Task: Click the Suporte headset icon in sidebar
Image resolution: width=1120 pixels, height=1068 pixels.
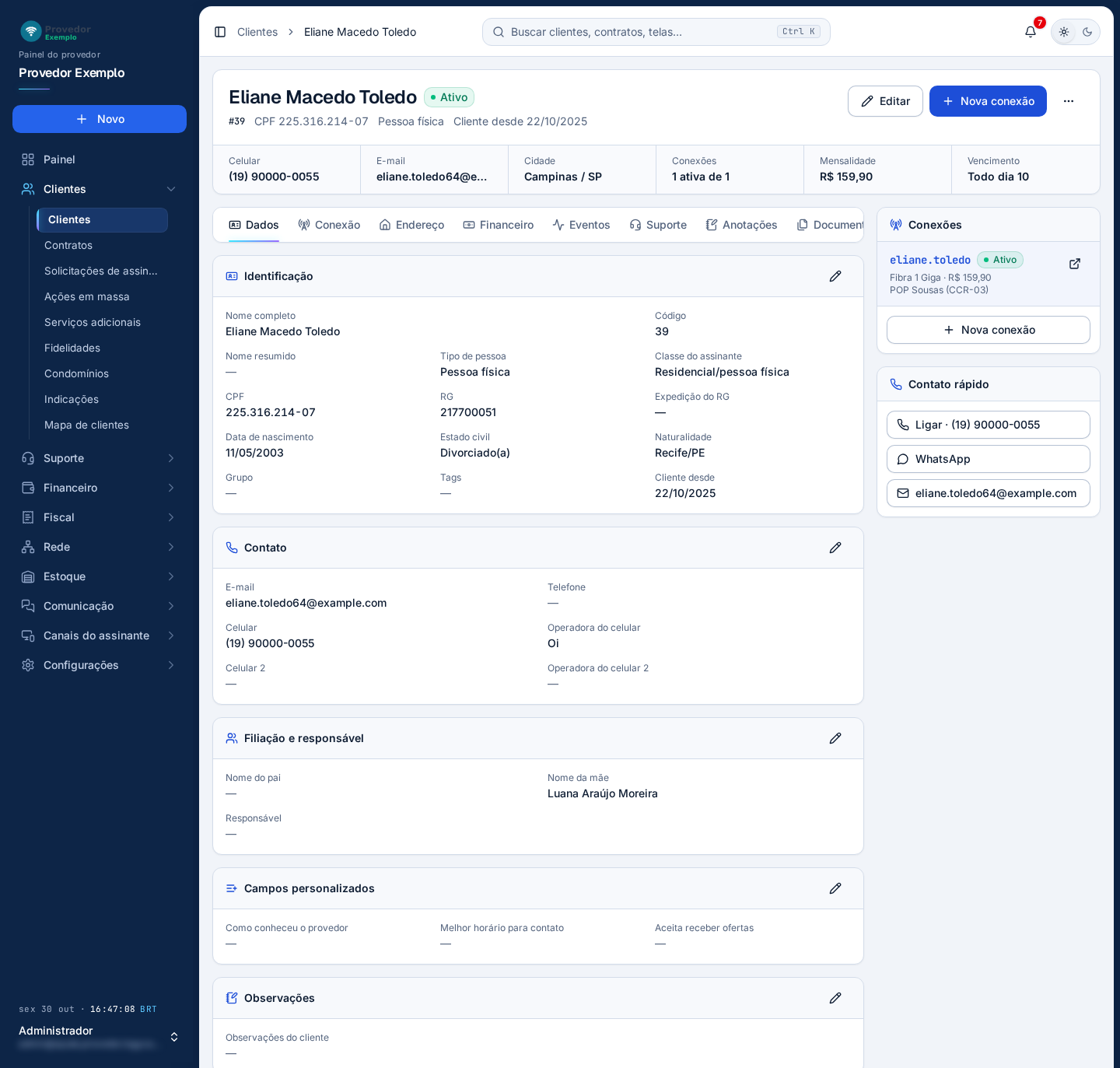Action: (x=28, y=458)
